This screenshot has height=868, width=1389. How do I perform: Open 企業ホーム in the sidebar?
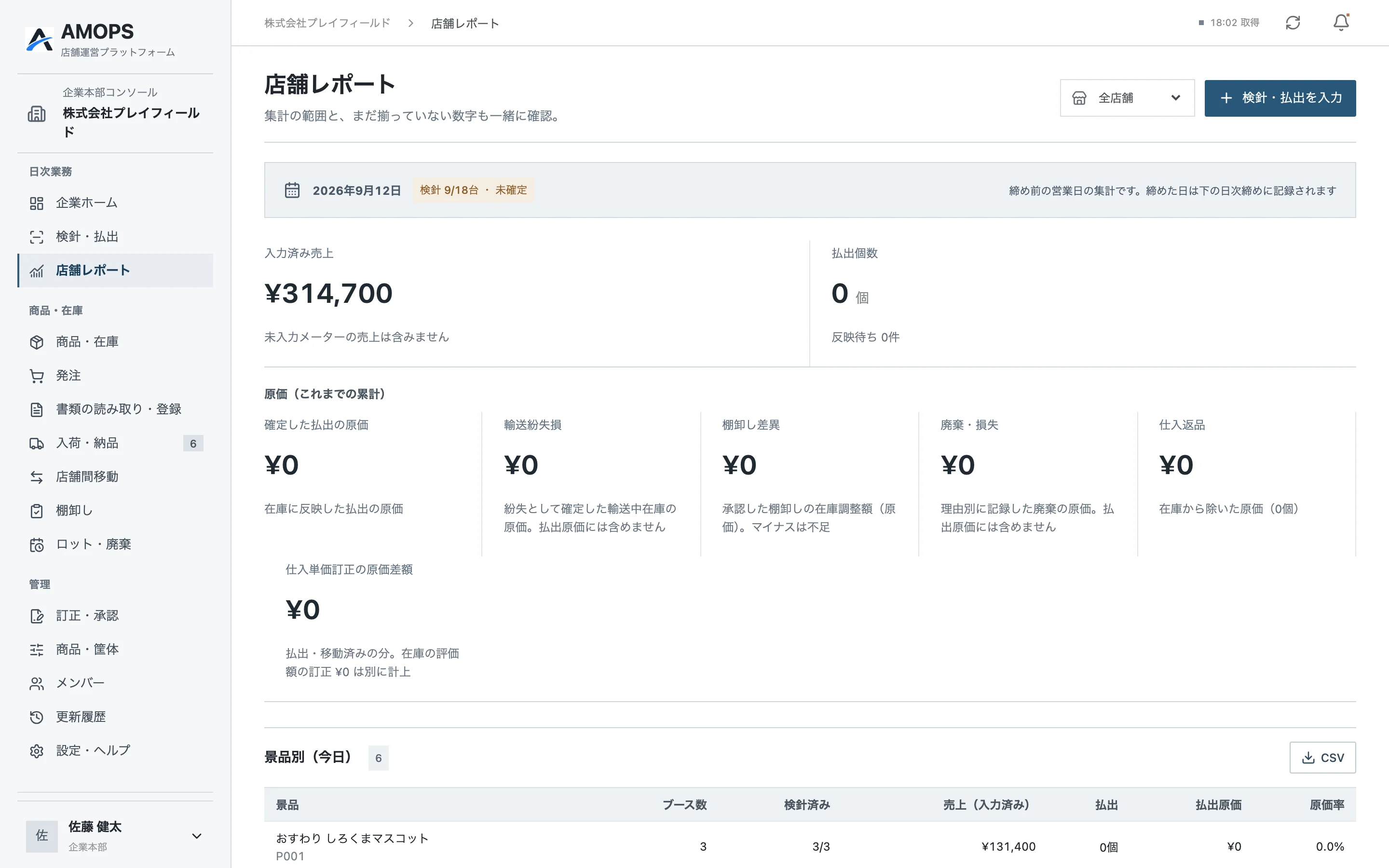[x=115, y=203]
